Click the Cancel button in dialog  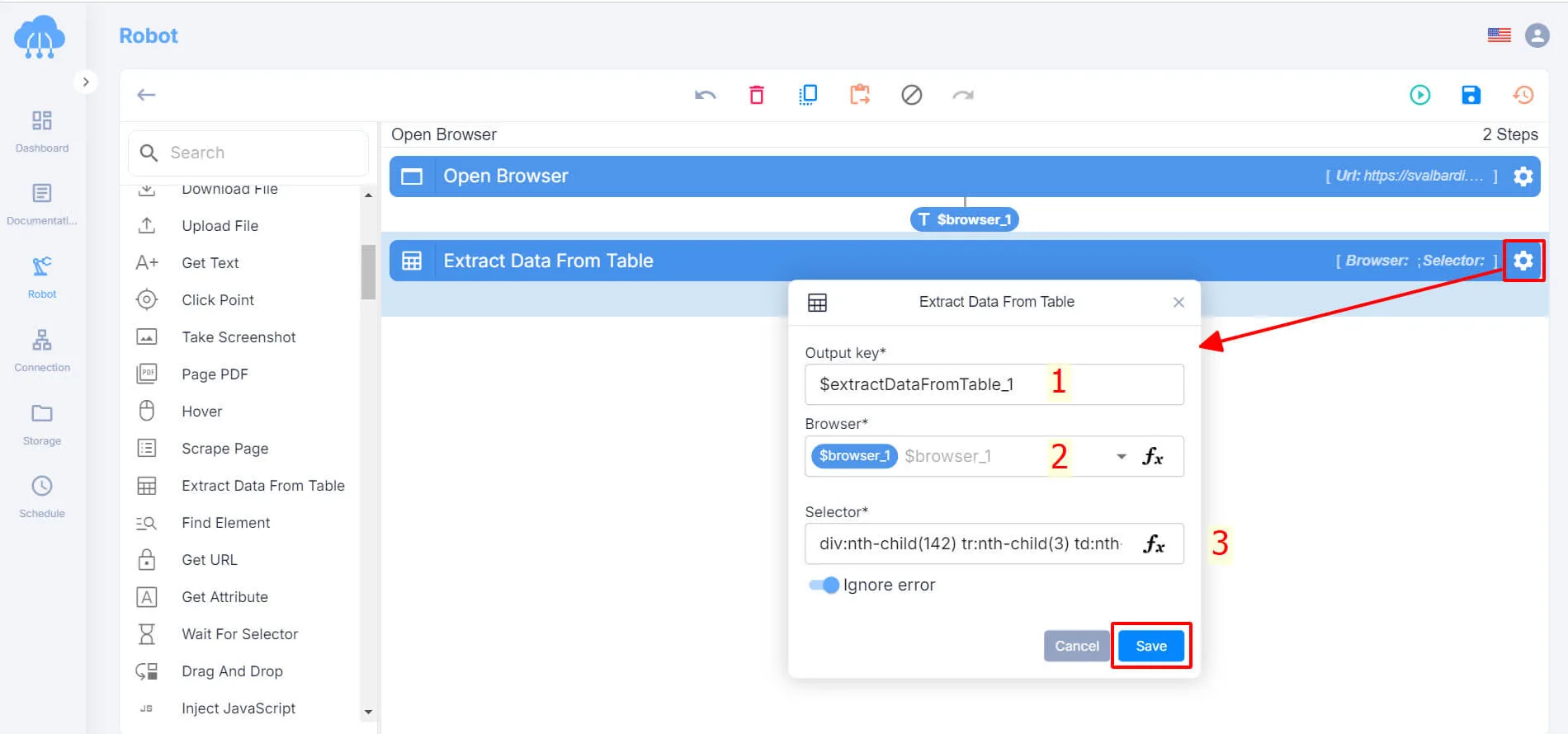coord(1076,646)
